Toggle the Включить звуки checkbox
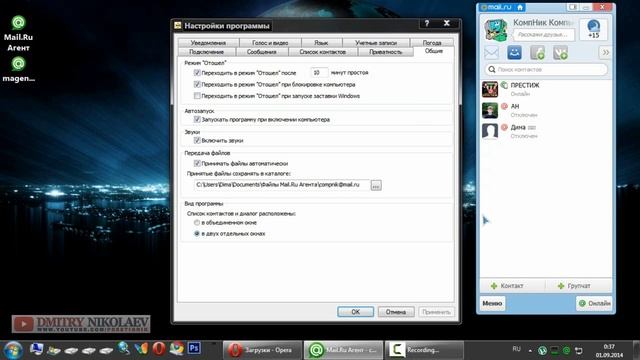This screenshot has height=360, width=640. click(197, 140)
